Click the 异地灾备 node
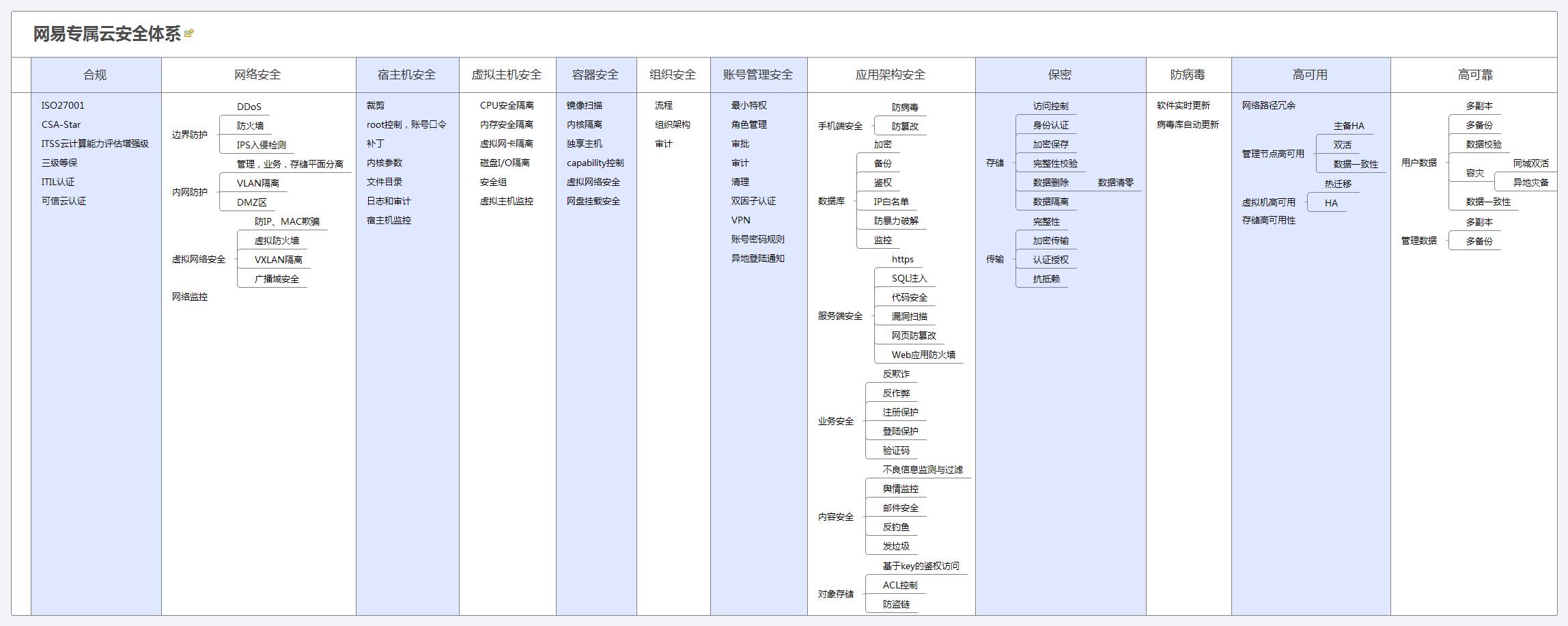The image size is (1568, 626). [x=1531, y=182]
